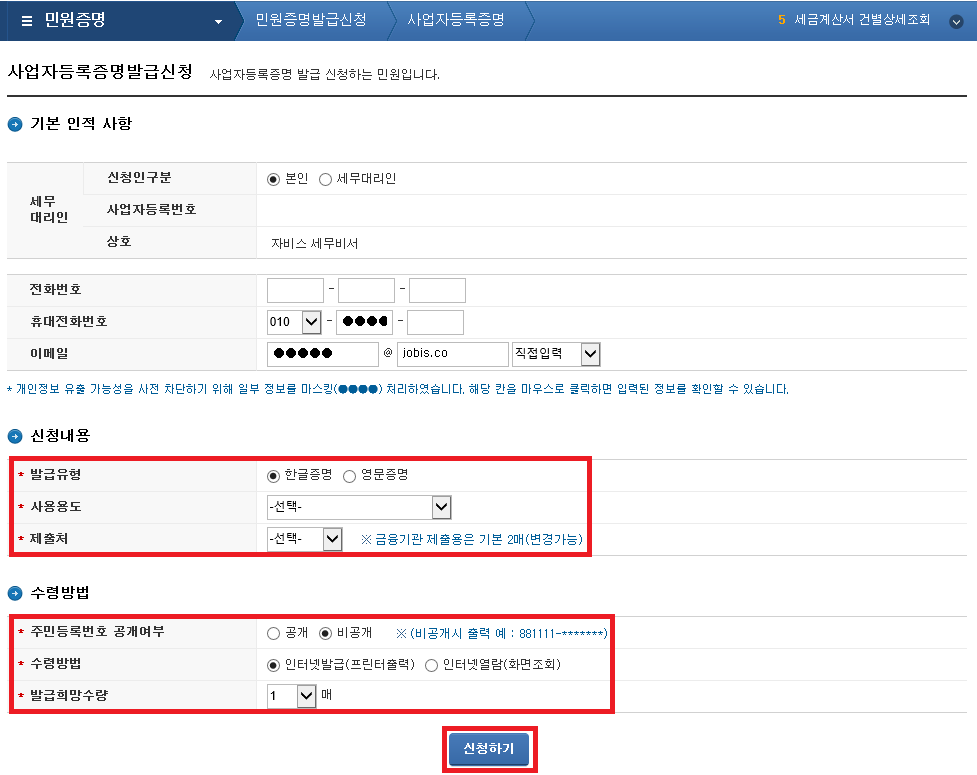Click the blue arrow icon before 기본 인적 사항

click(12, 124)
